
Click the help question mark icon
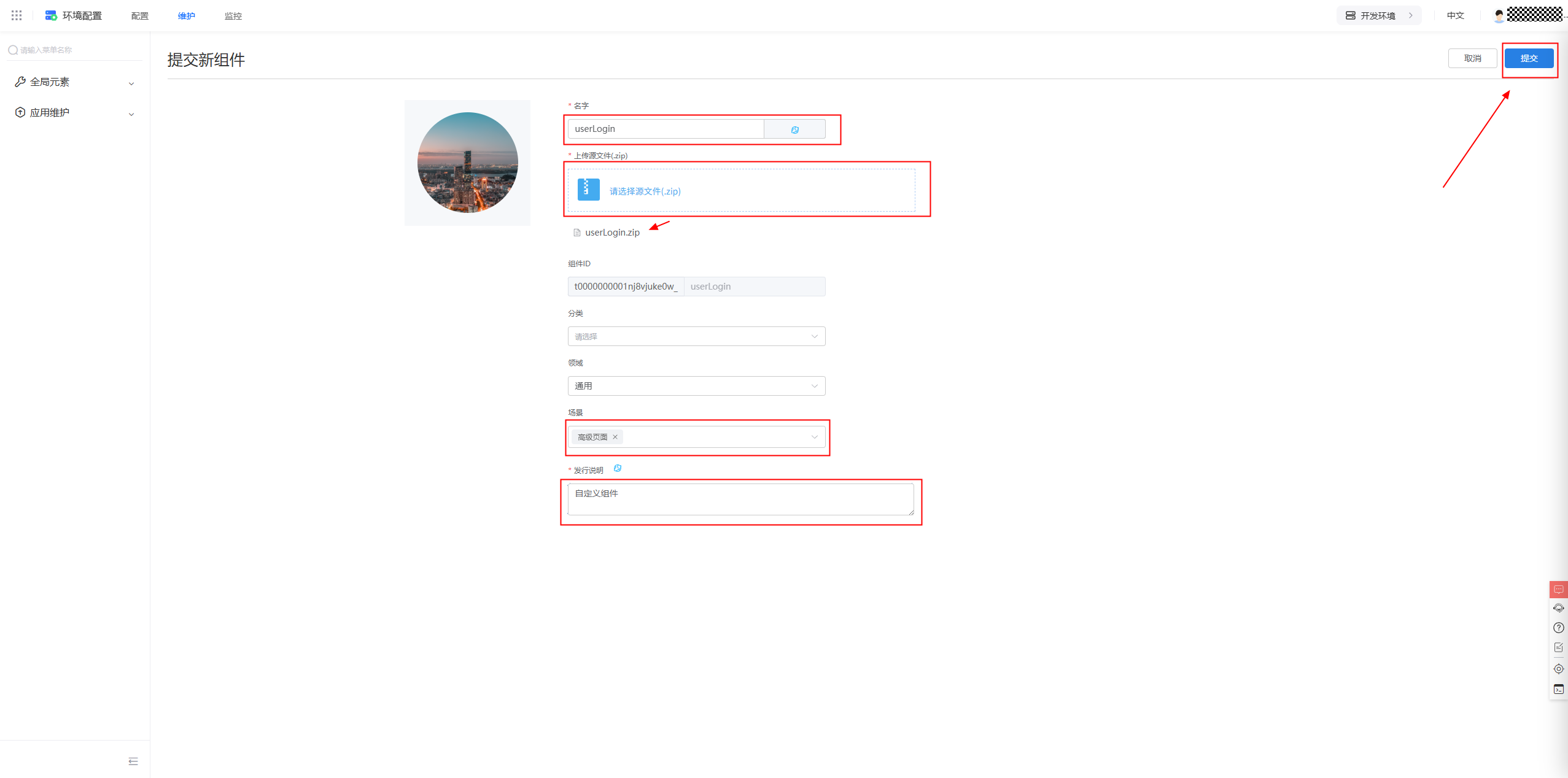pos(1558,628)
